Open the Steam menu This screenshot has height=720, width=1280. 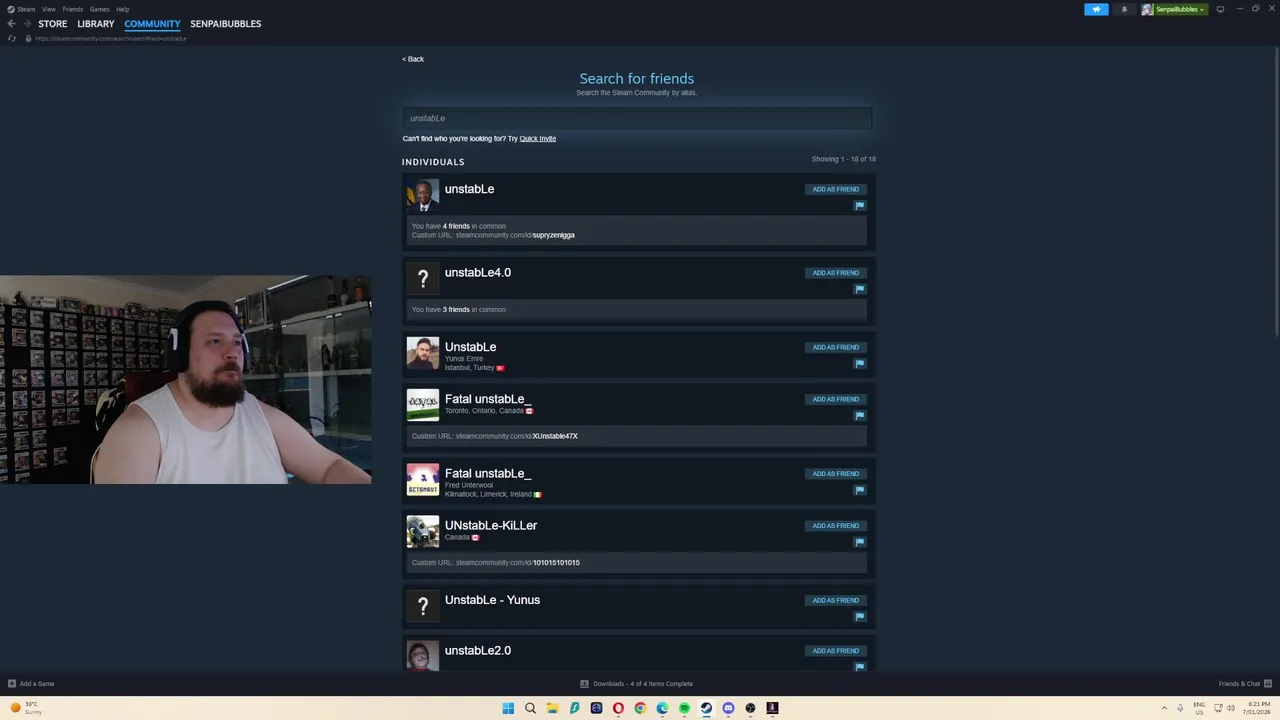point(21,9)
